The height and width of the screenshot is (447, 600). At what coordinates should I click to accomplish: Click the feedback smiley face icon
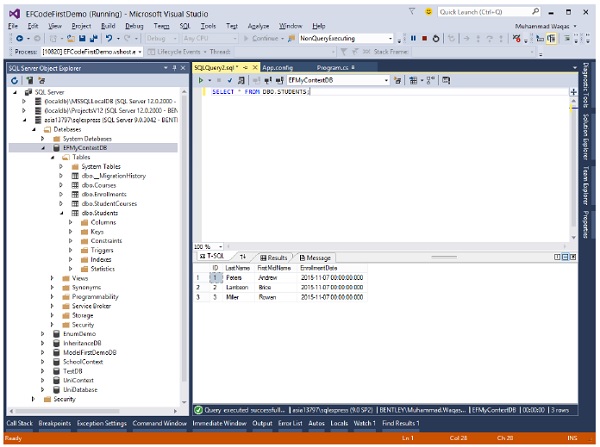[429, 12]
